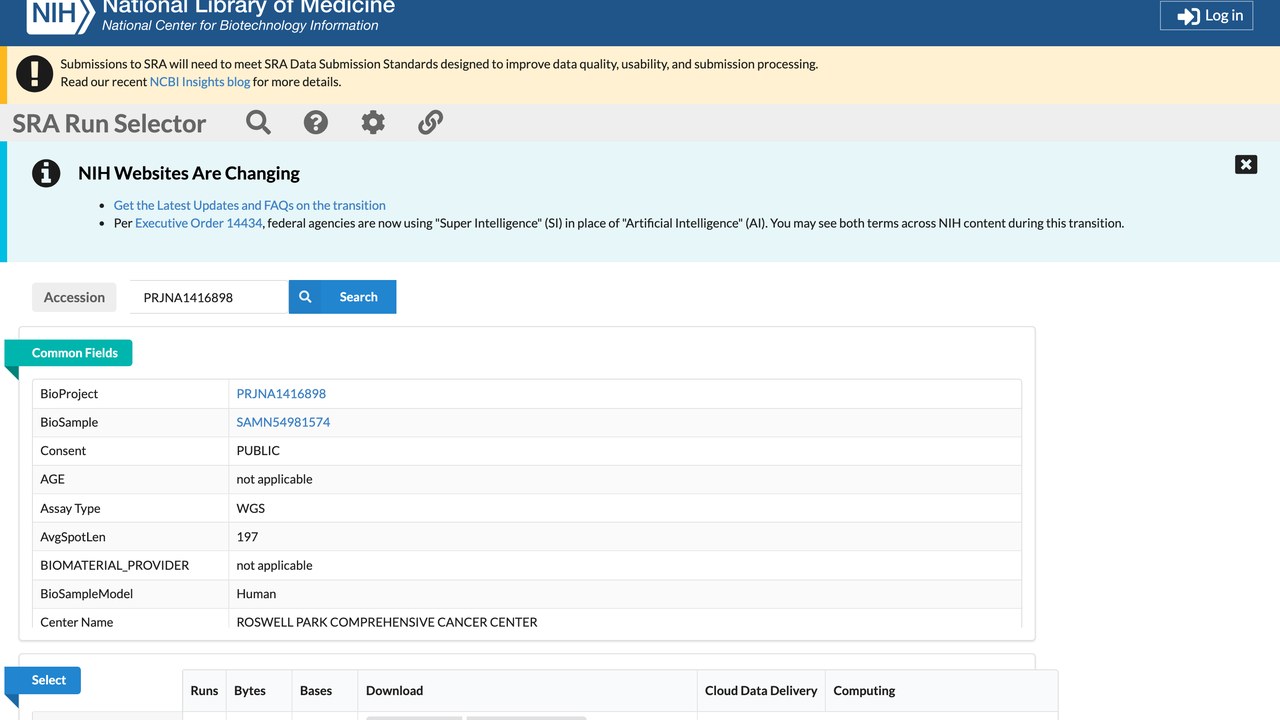This screenshot has height=720, width=1280.
Task: Select the Consent value PUBLIC
Action: (258, 451)
